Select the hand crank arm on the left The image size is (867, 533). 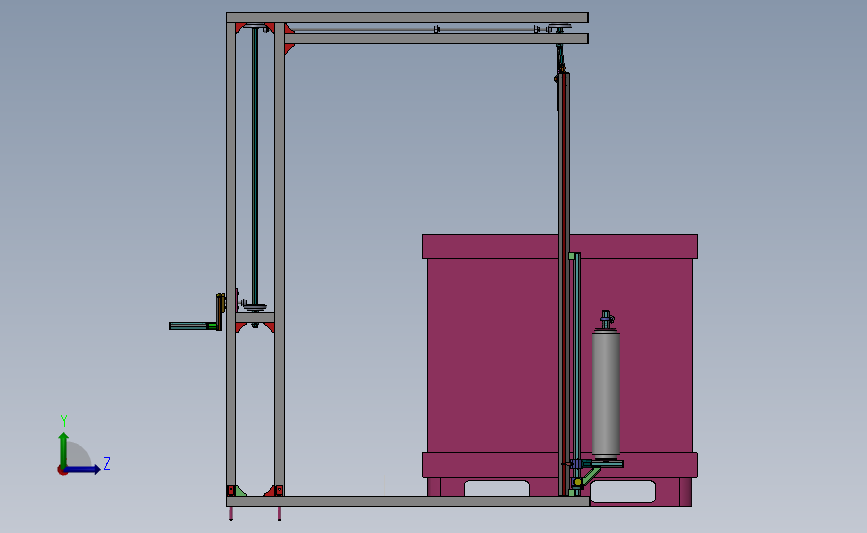(x=192, y=326)
